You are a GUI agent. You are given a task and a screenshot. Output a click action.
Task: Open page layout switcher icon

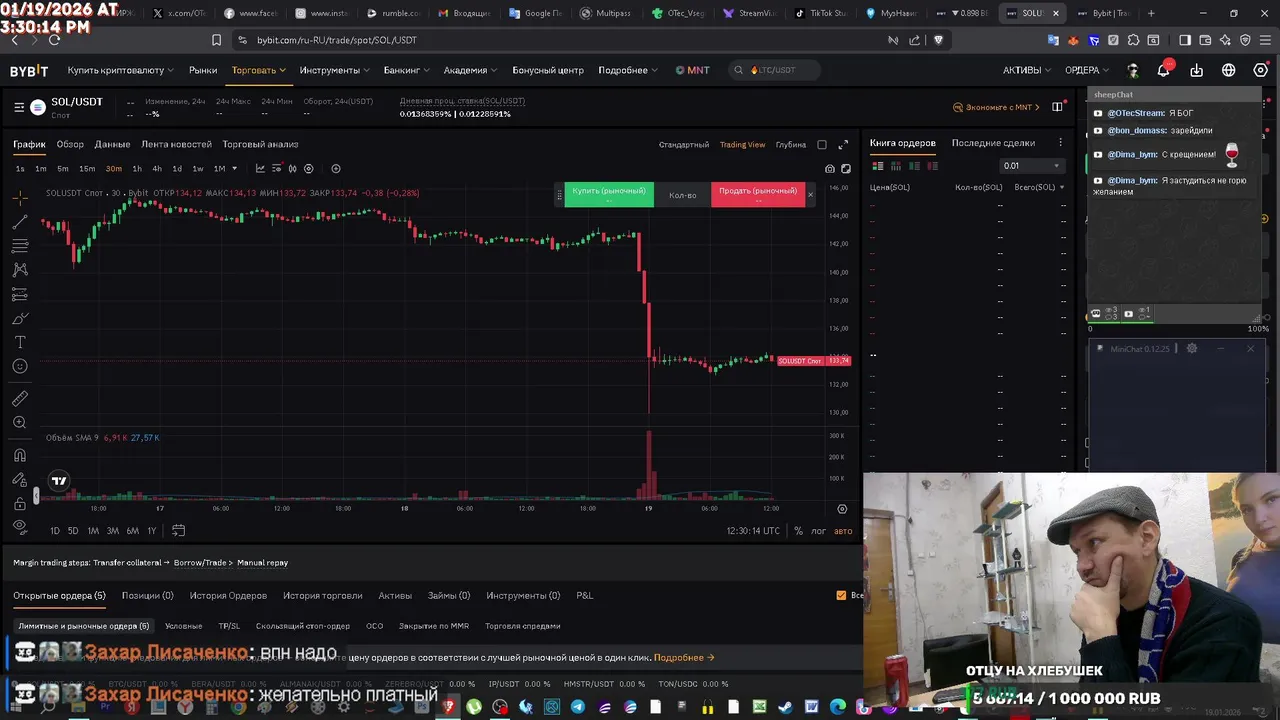point(1057,107)
